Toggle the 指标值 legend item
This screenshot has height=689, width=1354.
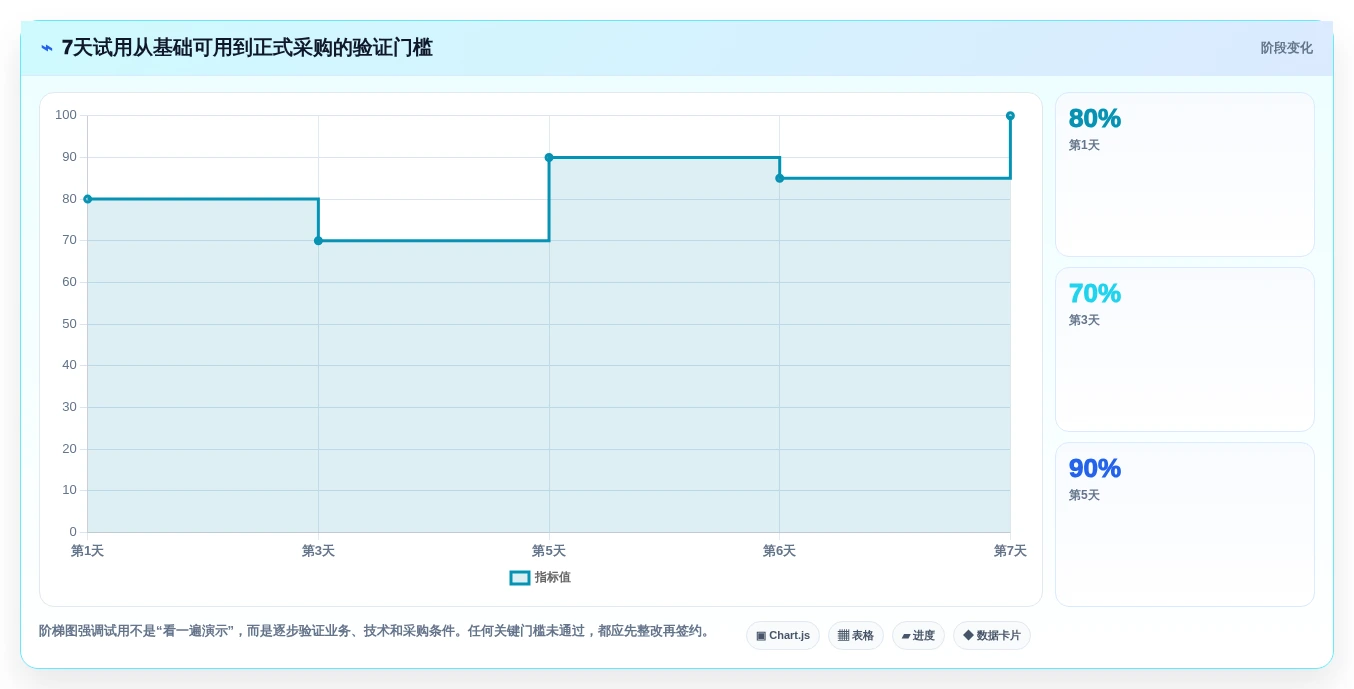[540, 577]
